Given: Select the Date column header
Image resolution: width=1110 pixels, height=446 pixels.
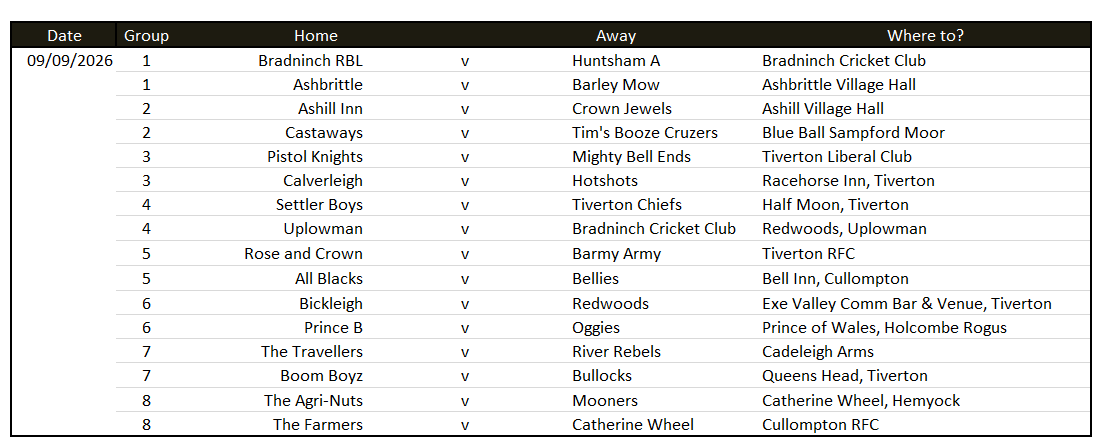Looking at the screenshot, I should pyautogui.click(x=64, y=35).
